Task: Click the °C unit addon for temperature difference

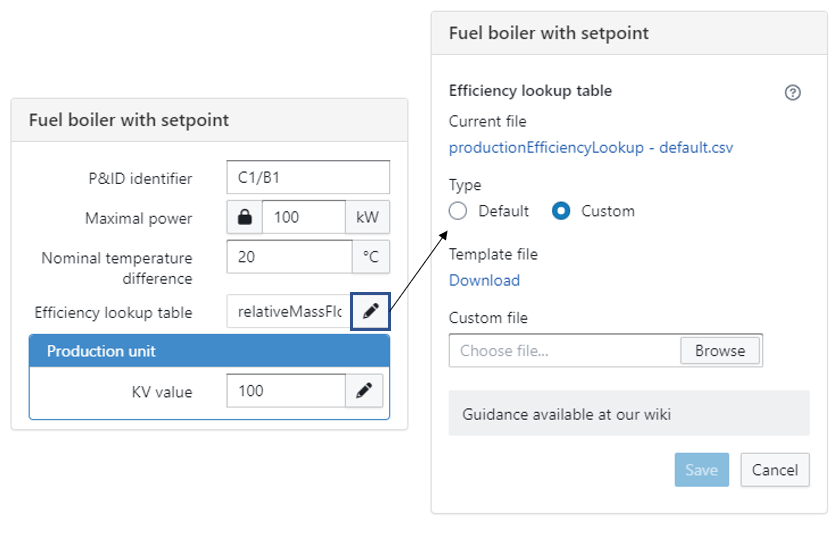Action: click(370, 257)
